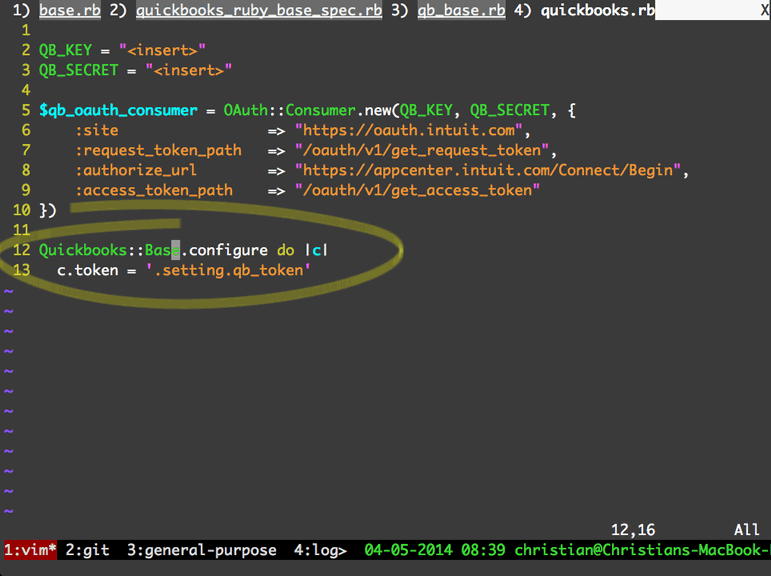Screen dimensions: 771x576
Task: Select tmux window 1:vim
Action: [30, 549]
